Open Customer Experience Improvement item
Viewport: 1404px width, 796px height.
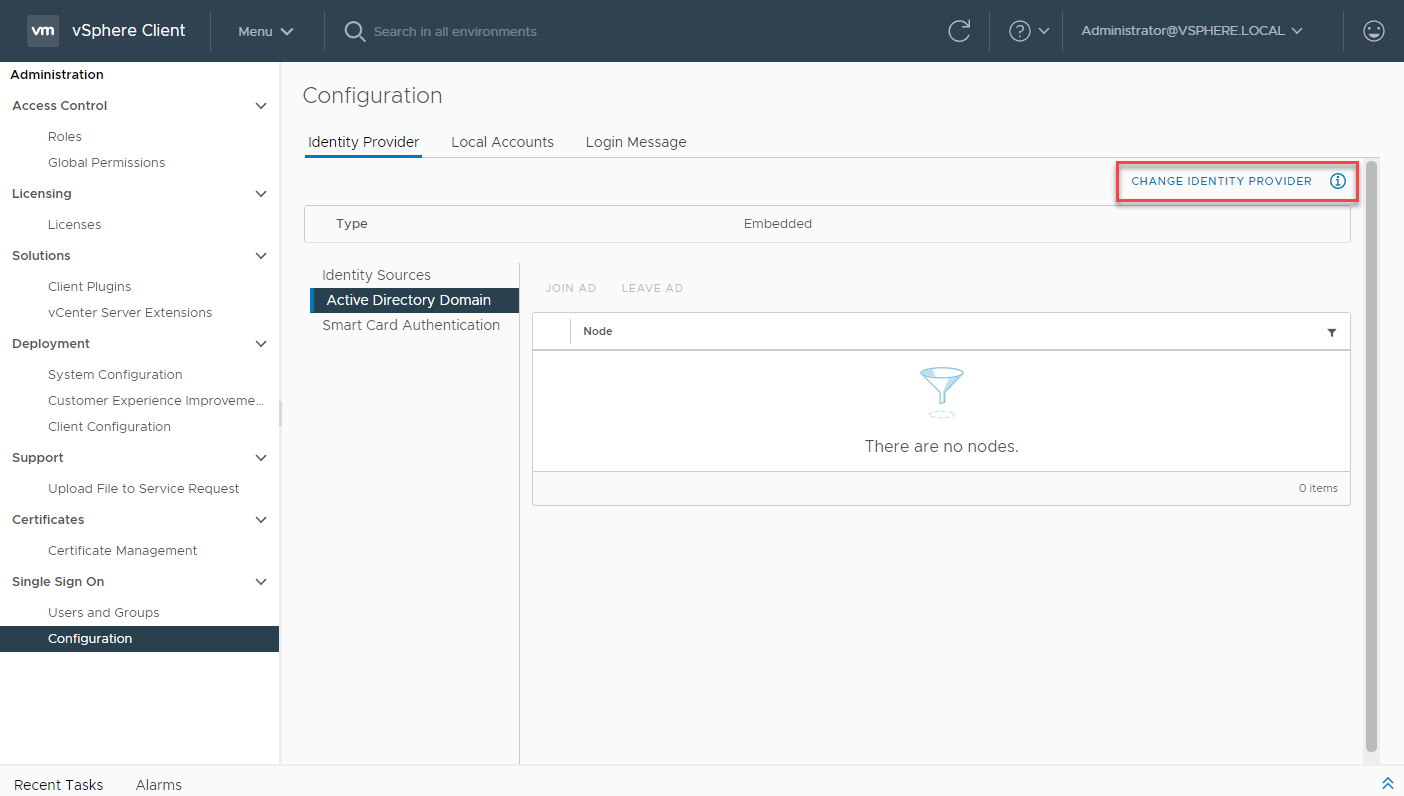156,401
